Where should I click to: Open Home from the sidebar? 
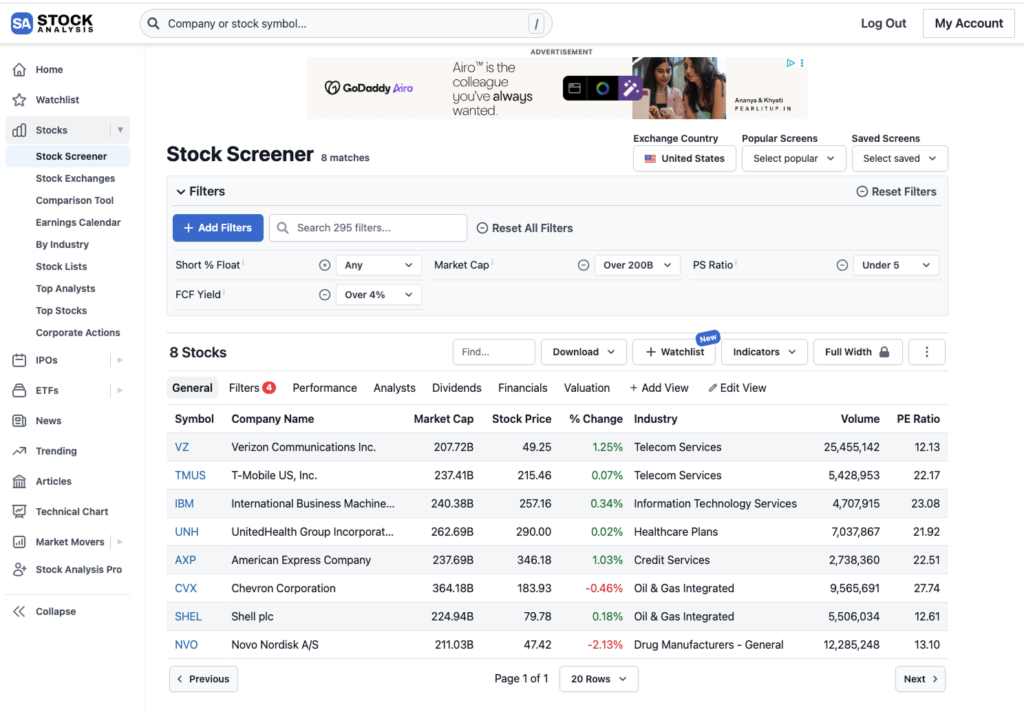click(x=47, y=70)
